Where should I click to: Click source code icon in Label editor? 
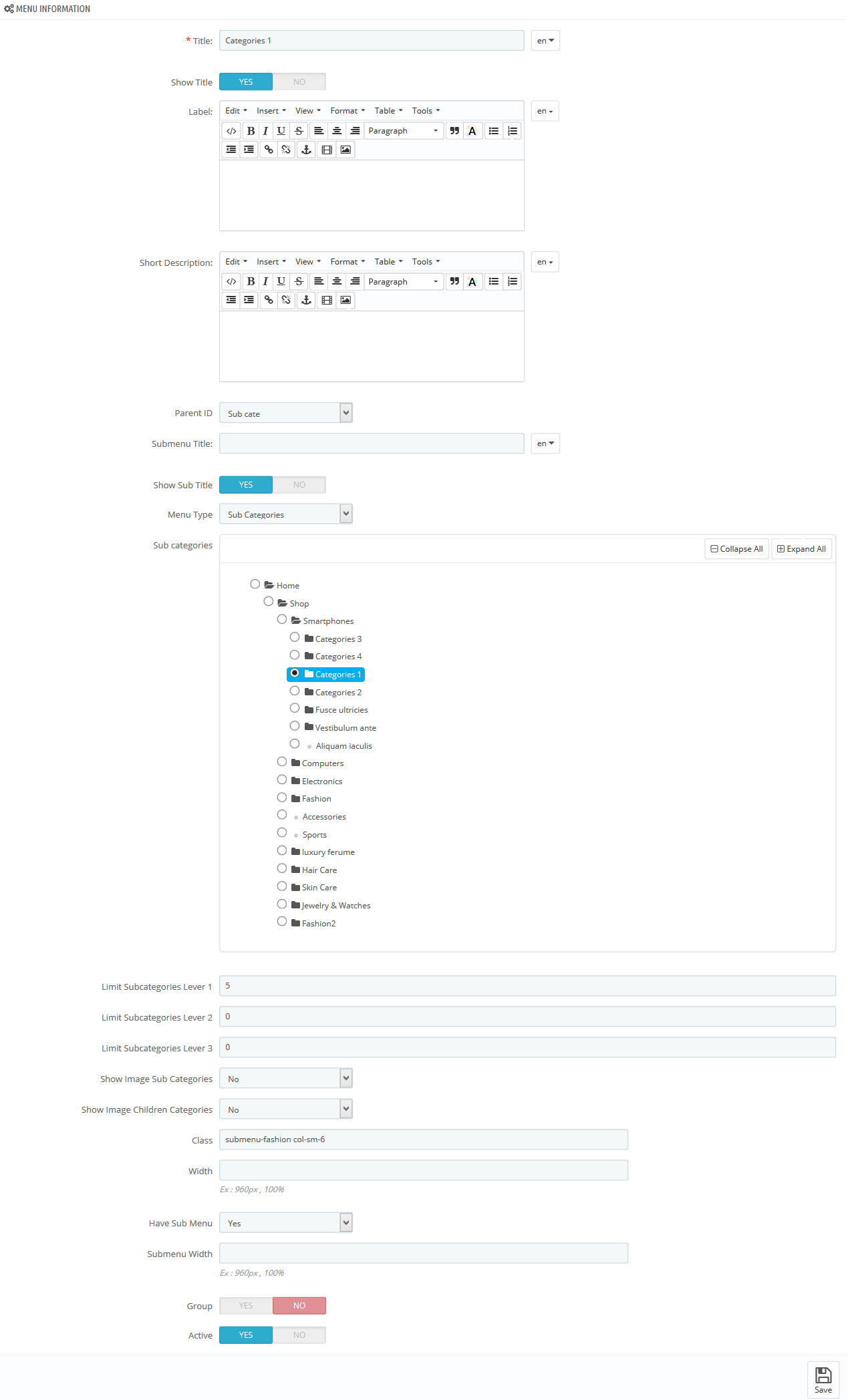click(231, 131)
